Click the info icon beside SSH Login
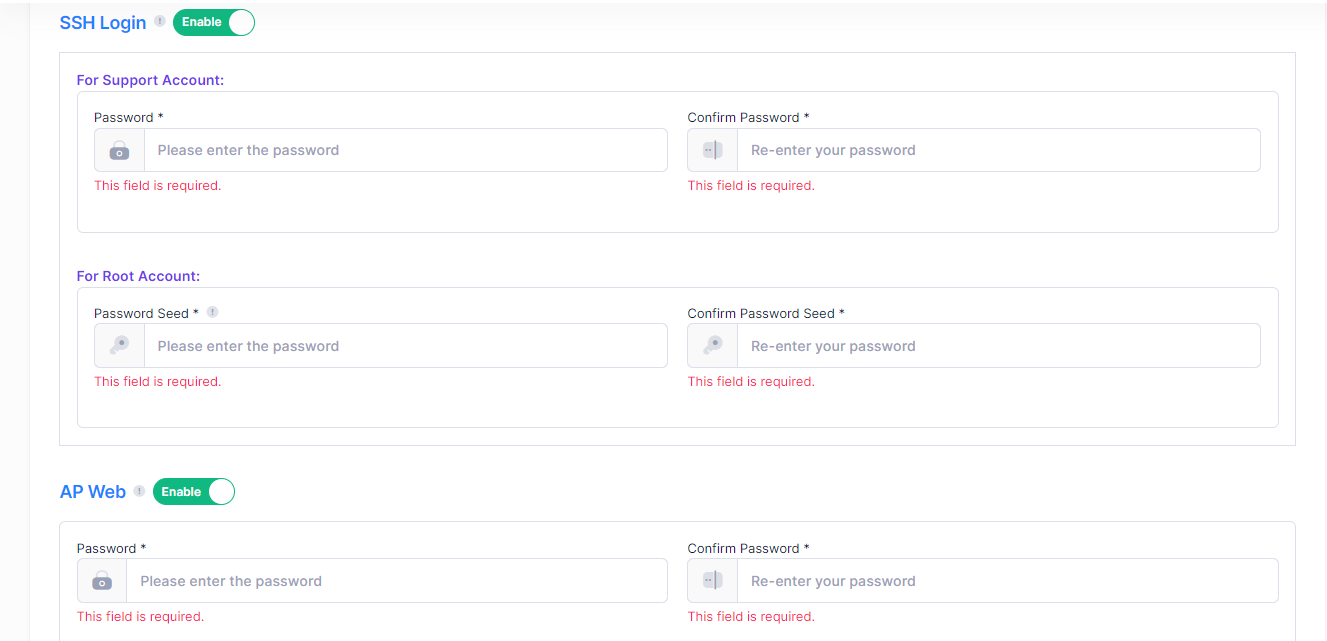 pyautogui.click(x=160, y=21)
